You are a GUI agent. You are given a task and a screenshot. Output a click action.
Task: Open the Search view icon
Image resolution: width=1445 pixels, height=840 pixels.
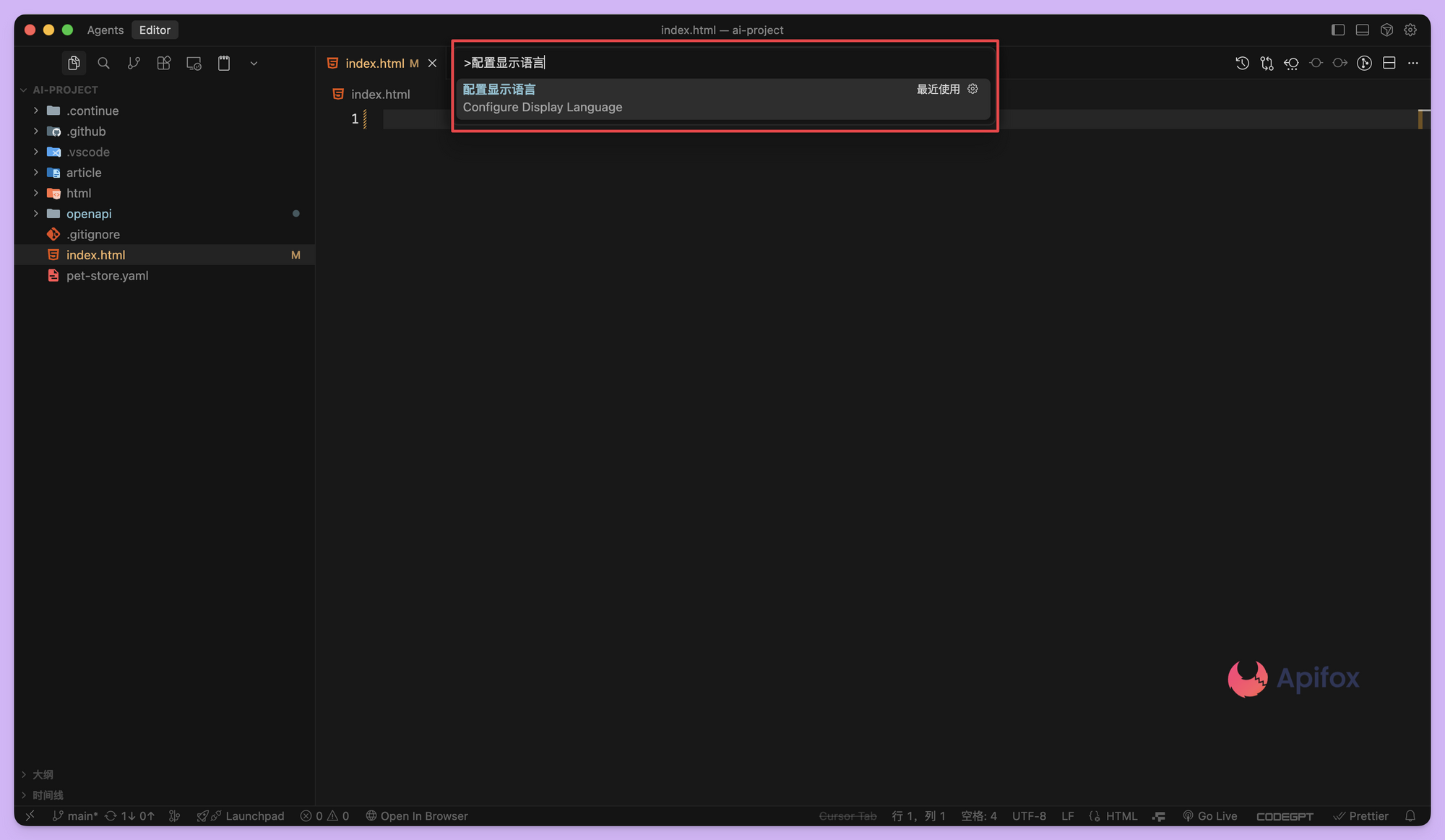pyautogui.click(x=103, y=64)
